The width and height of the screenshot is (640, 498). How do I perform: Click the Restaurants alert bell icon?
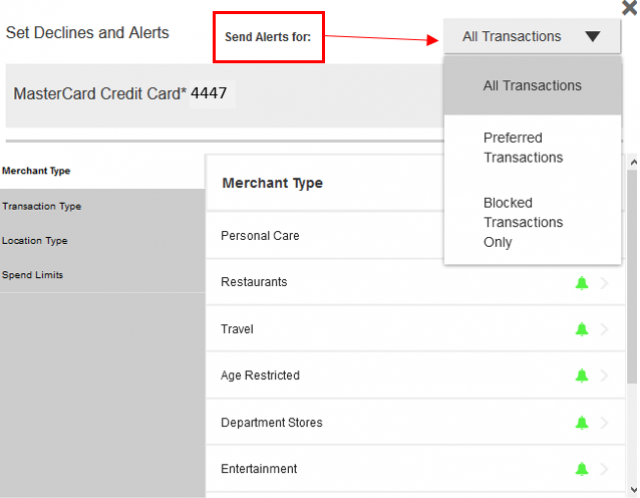[x=582, y=282]
